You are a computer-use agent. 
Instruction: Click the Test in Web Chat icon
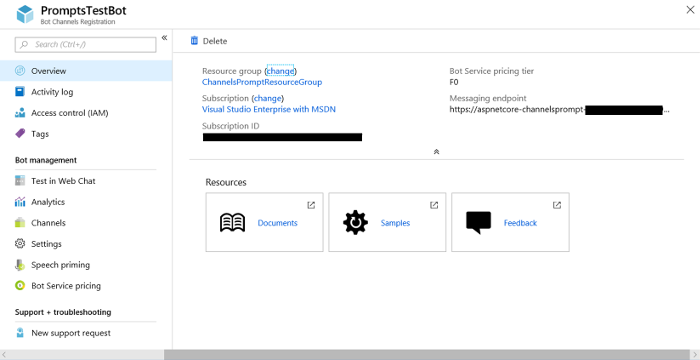(x=20, y=181)
